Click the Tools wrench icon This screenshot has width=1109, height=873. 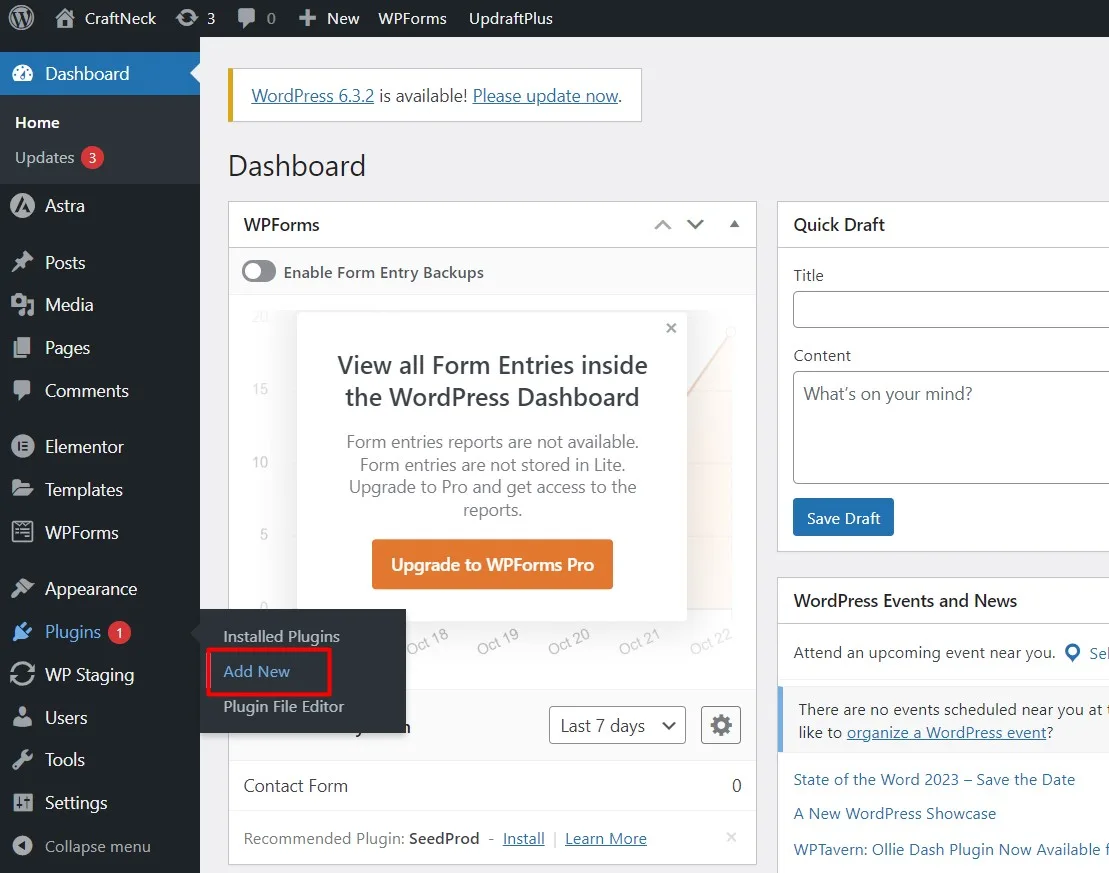click(23, 760)
